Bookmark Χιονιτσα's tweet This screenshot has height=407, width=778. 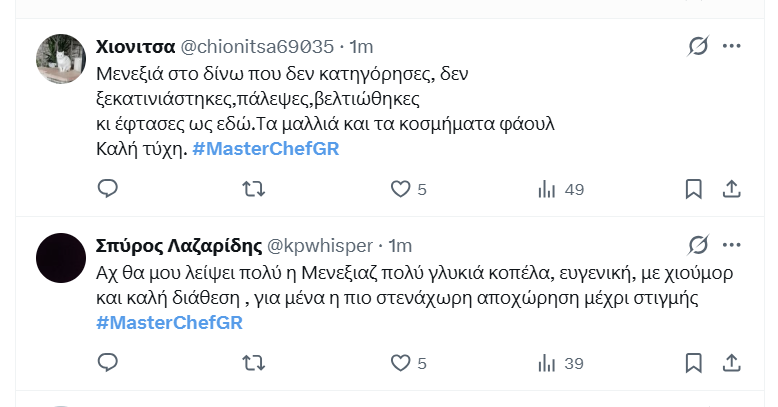[x=693, y=189]
